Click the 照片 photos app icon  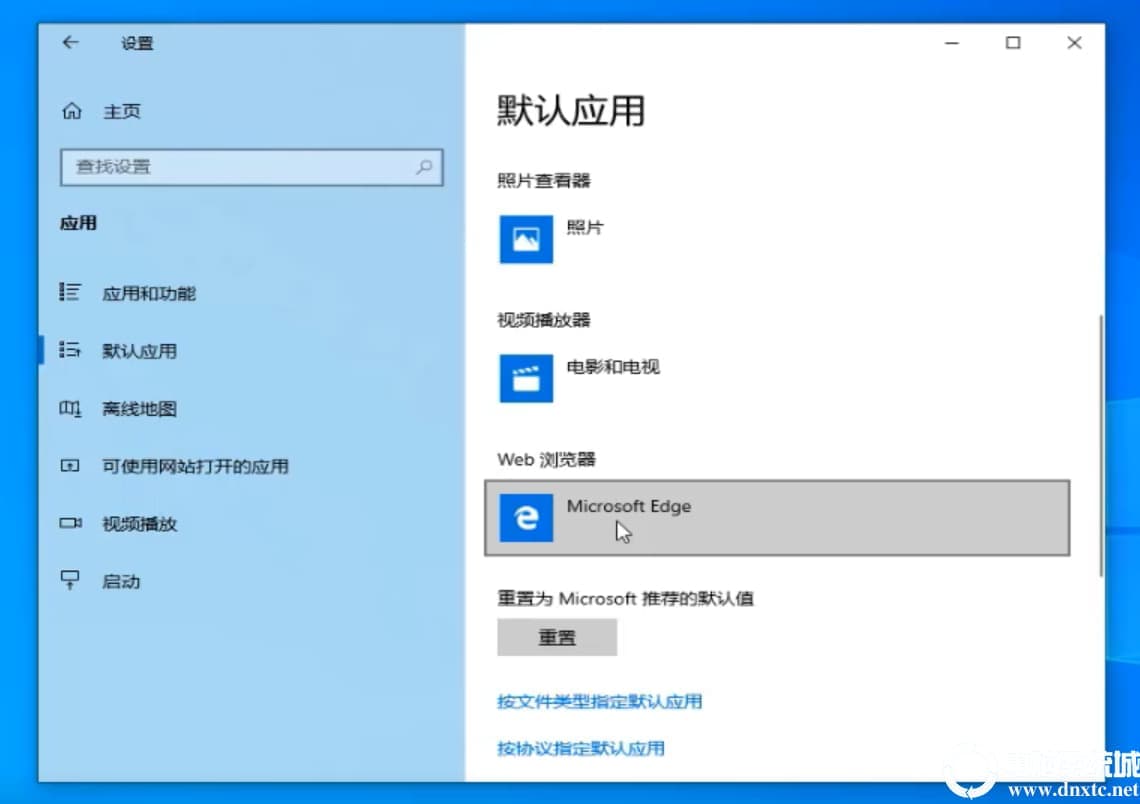(x=526, y=239)
